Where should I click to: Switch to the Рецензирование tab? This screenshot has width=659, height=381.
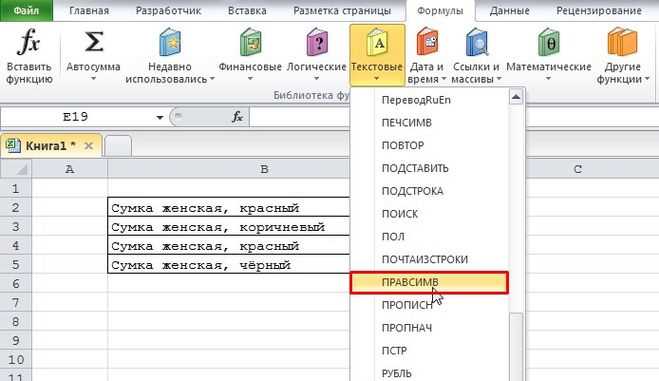[598, 11]
